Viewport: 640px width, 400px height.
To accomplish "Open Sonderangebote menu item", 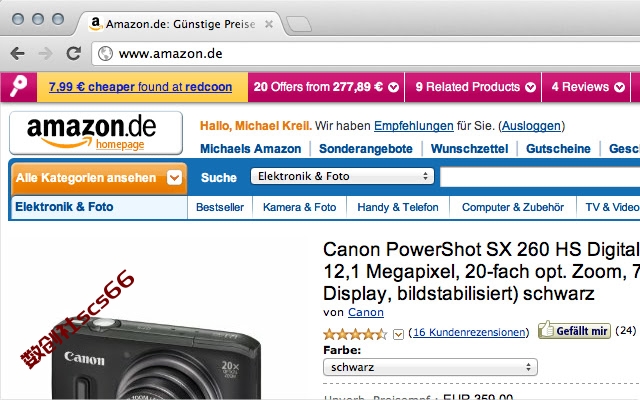I will (366, 149).
